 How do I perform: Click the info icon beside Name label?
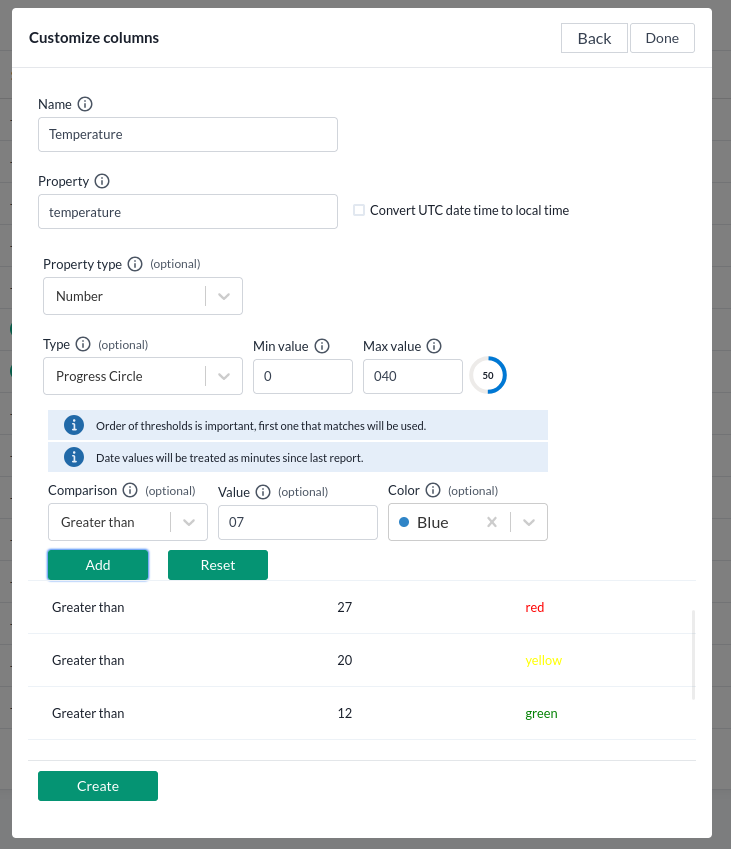85,104
